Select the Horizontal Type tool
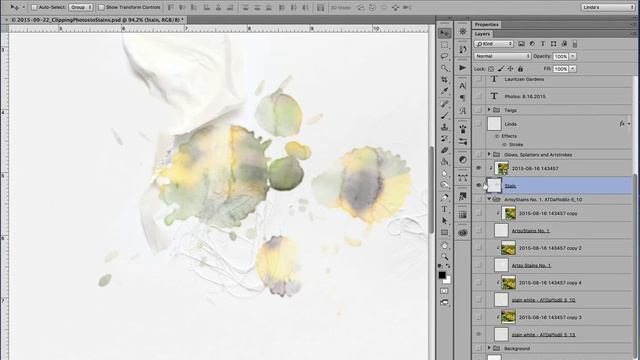Viewport: 640px width, 360px height. [x=444, y=209]
